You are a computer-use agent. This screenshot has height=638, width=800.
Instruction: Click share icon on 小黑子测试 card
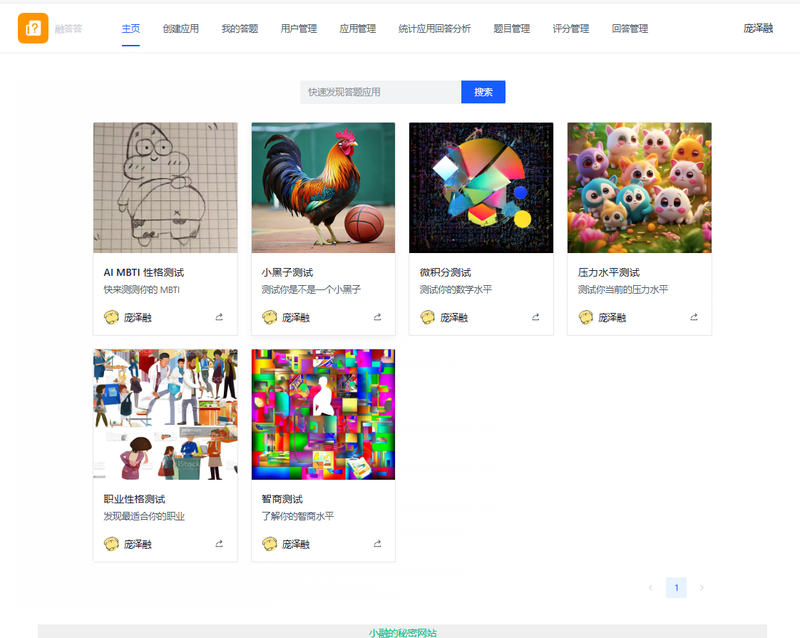click(377, 317)
